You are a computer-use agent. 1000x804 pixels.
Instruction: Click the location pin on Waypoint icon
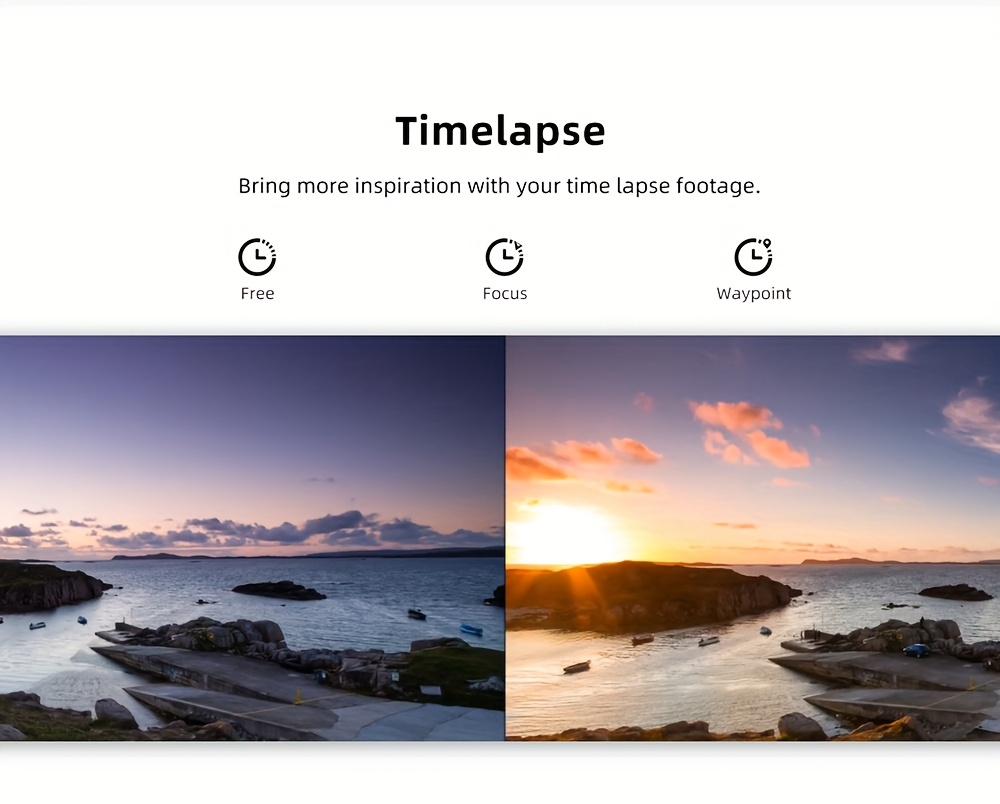pos(767,244)
